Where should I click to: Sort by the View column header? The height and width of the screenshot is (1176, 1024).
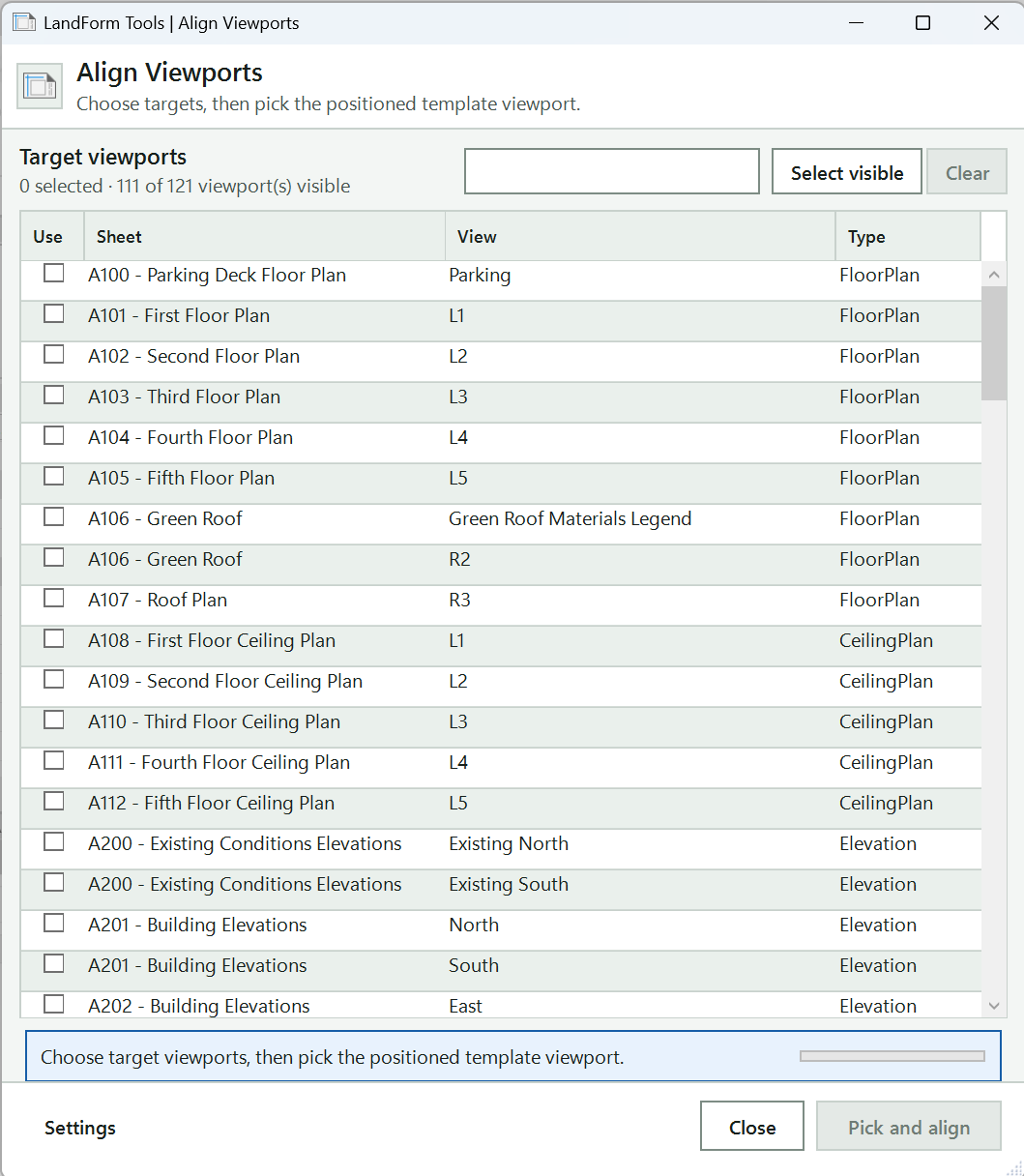pyautogui.click(x=640, y=237)
